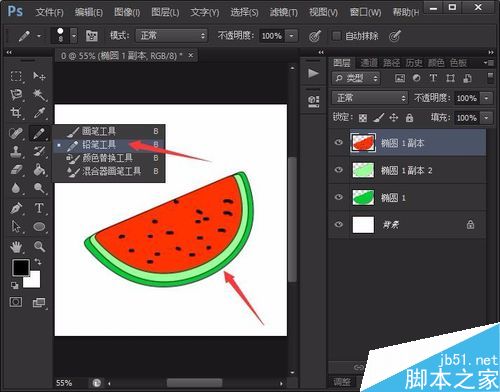
Task: Select the Clone Stamp tool
Action: [16, 152]
